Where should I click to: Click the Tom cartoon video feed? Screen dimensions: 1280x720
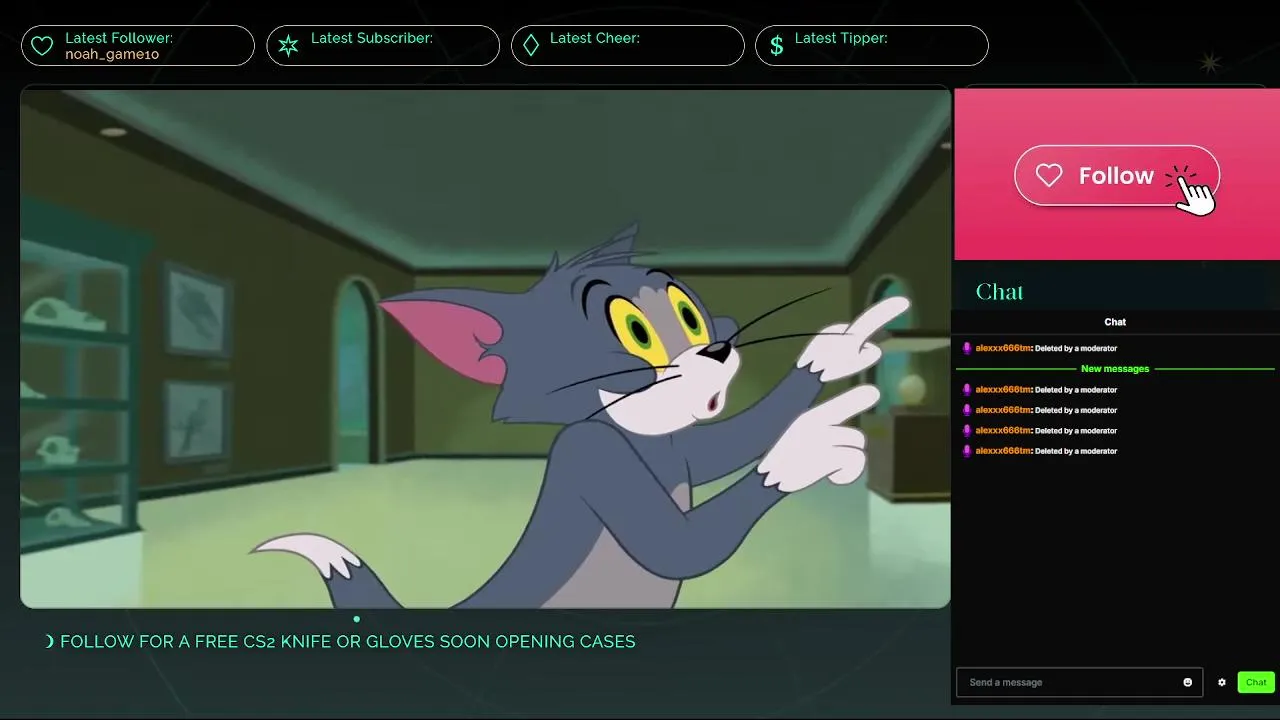click(485, 348)
